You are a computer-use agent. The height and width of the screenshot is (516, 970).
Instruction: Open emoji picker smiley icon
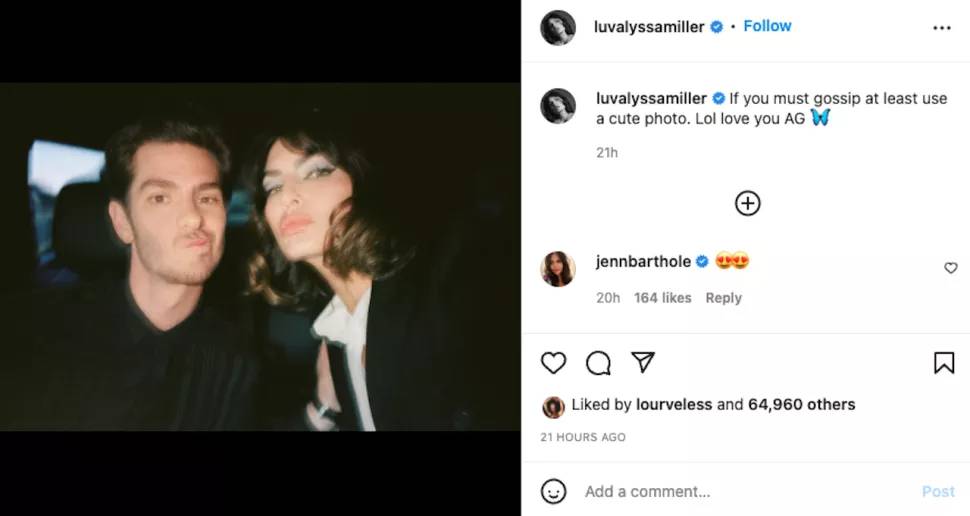[553, 491]
